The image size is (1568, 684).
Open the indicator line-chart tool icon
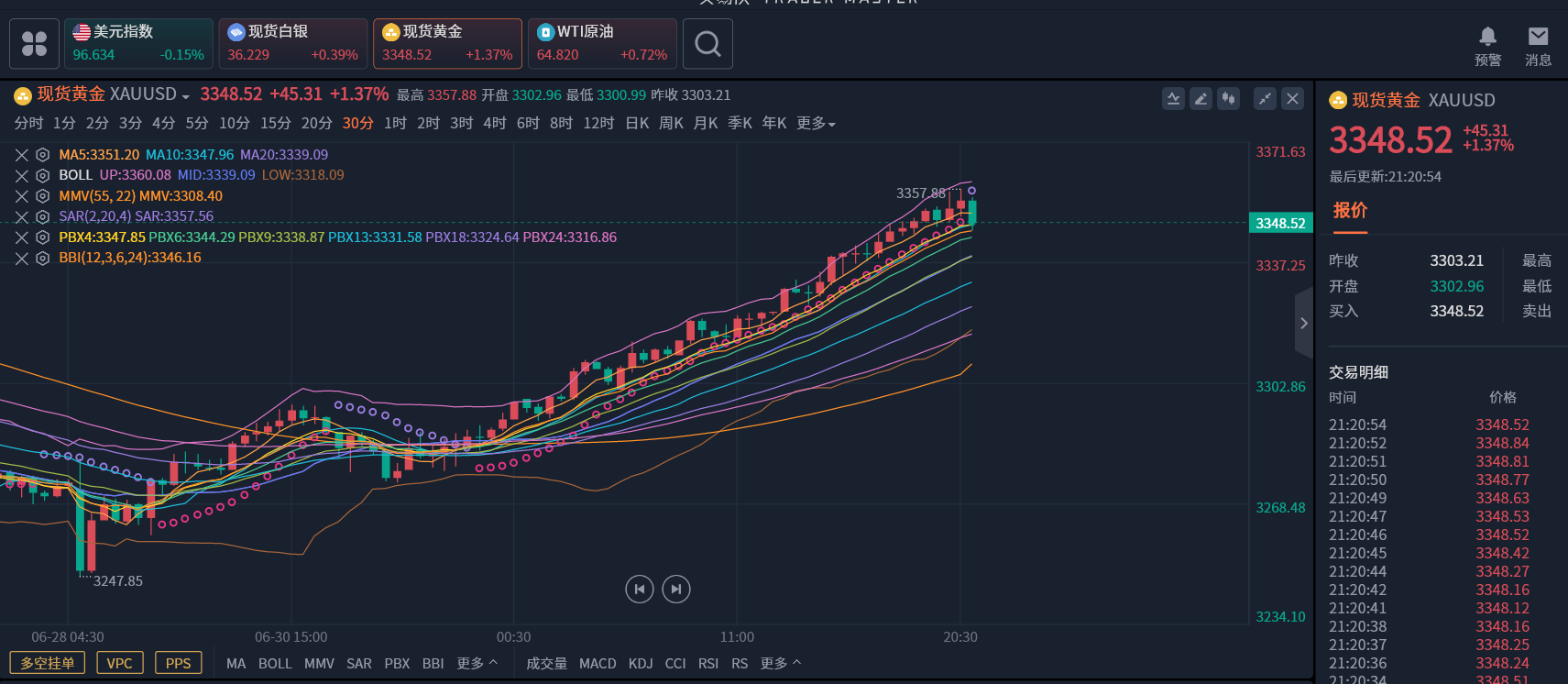(x=1174, y=99)
